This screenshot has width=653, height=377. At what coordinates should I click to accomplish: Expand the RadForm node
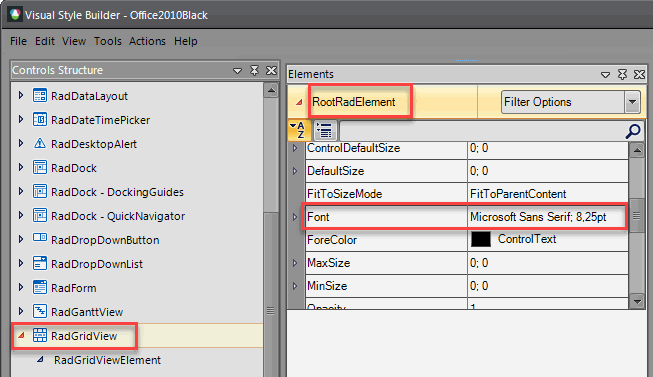click(x=21, y=287)
